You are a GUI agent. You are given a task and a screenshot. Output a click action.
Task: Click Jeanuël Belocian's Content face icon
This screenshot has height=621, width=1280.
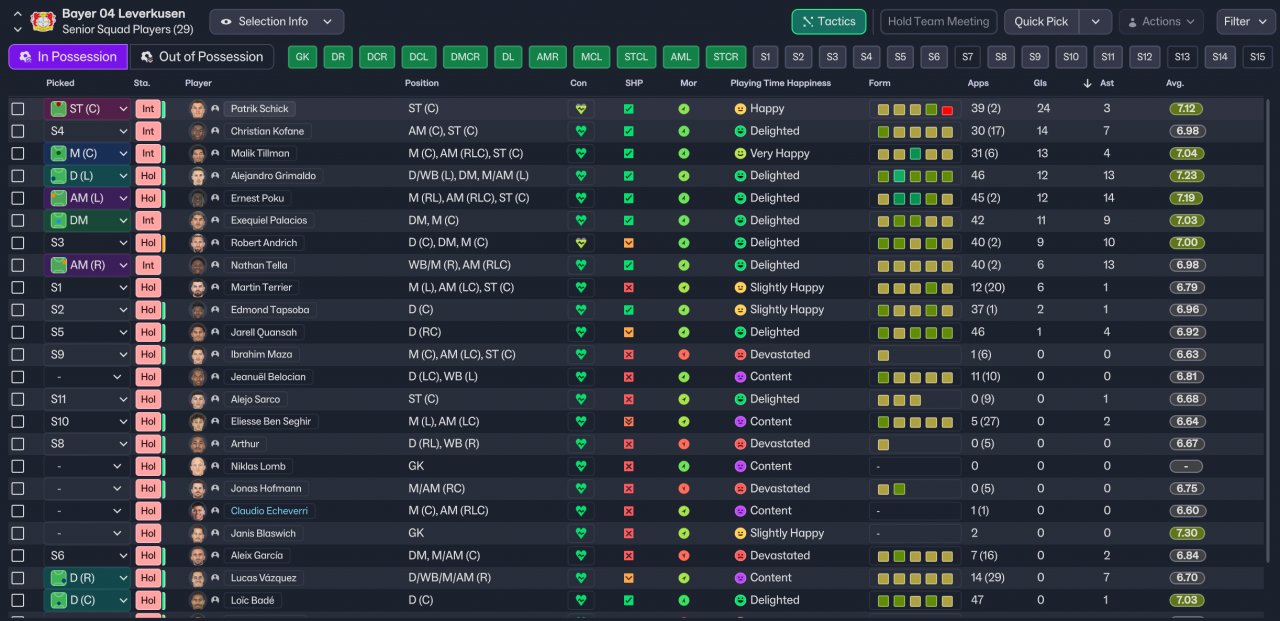click(740, 377)
